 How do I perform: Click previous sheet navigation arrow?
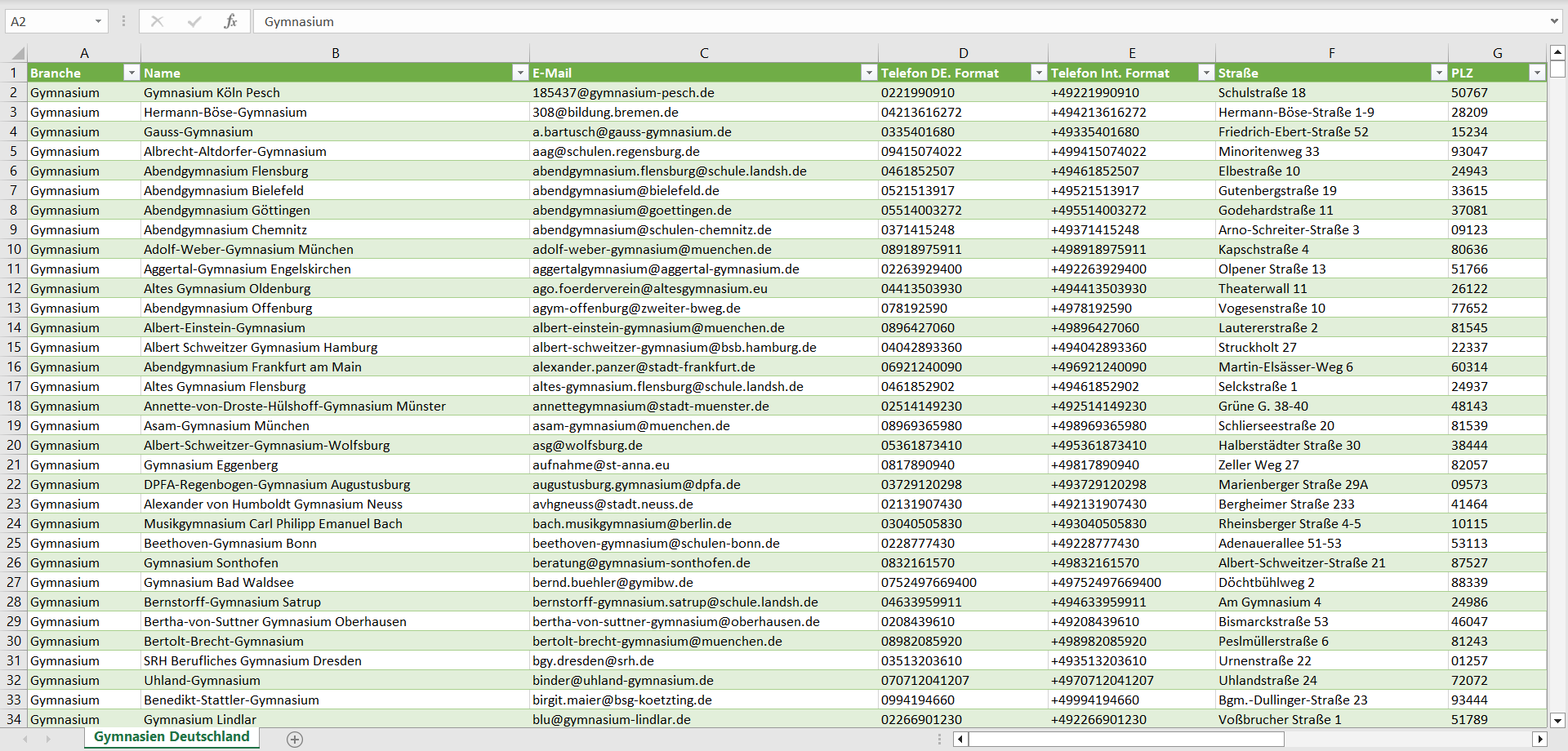point(25,739)
